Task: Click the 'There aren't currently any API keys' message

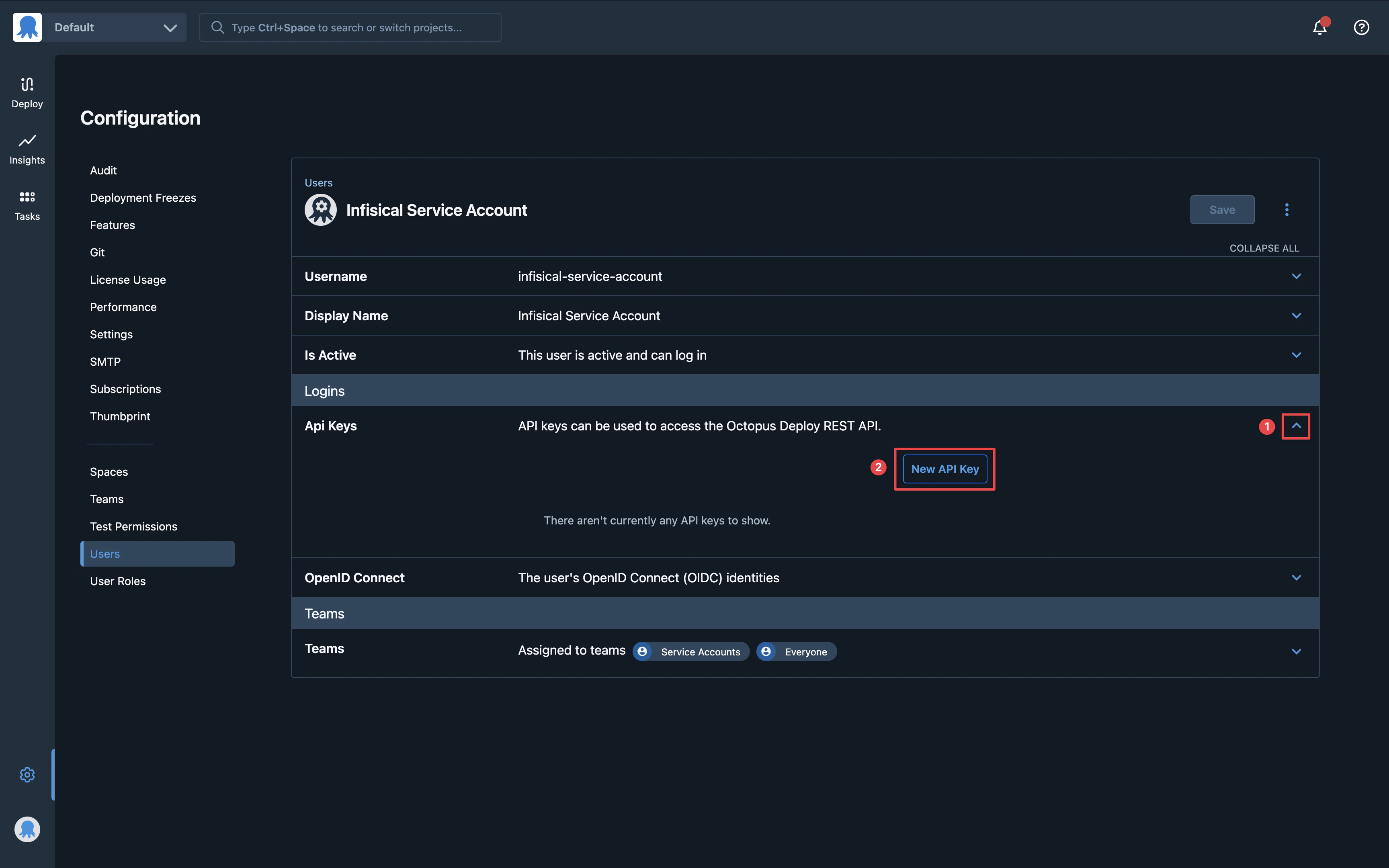Action: pyautogui.click(x=657, y=520)
